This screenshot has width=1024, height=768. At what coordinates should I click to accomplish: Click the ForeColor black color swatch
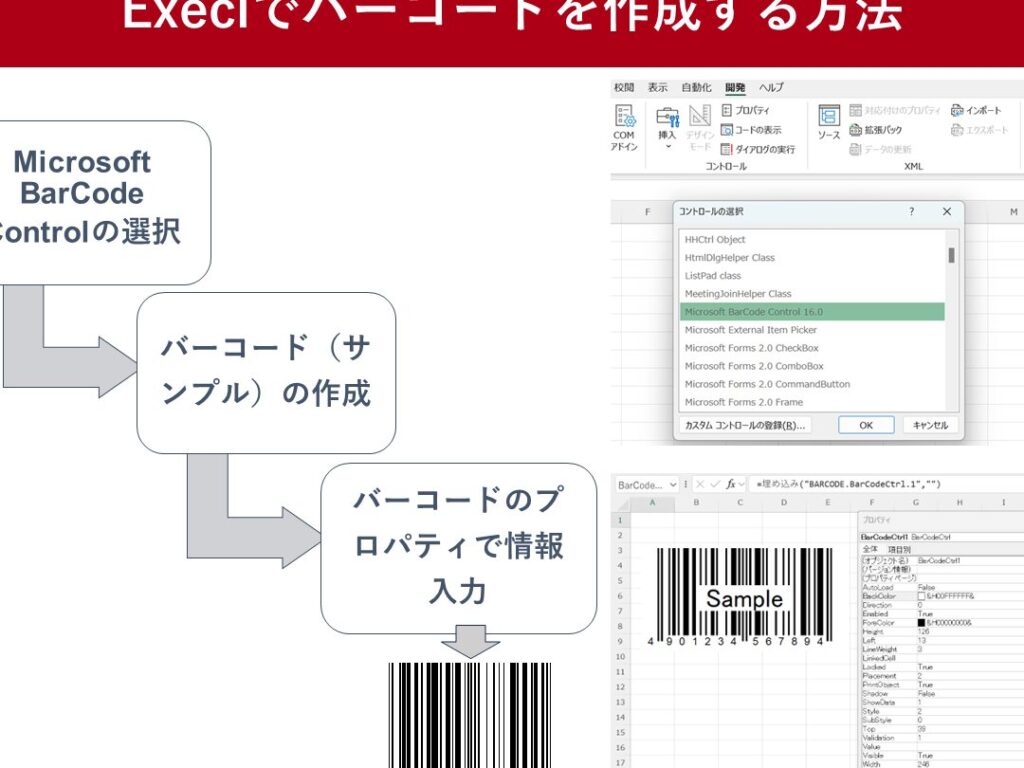click(921, 623)
